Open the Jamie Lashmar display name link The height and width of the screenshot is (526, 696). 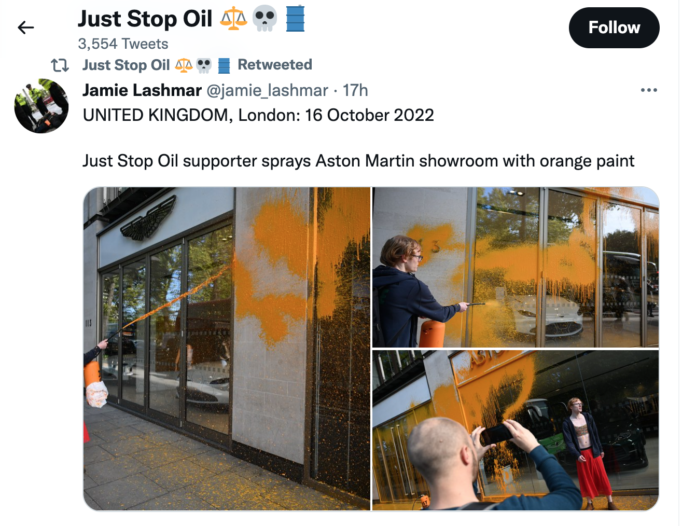[x=142, y=90]
